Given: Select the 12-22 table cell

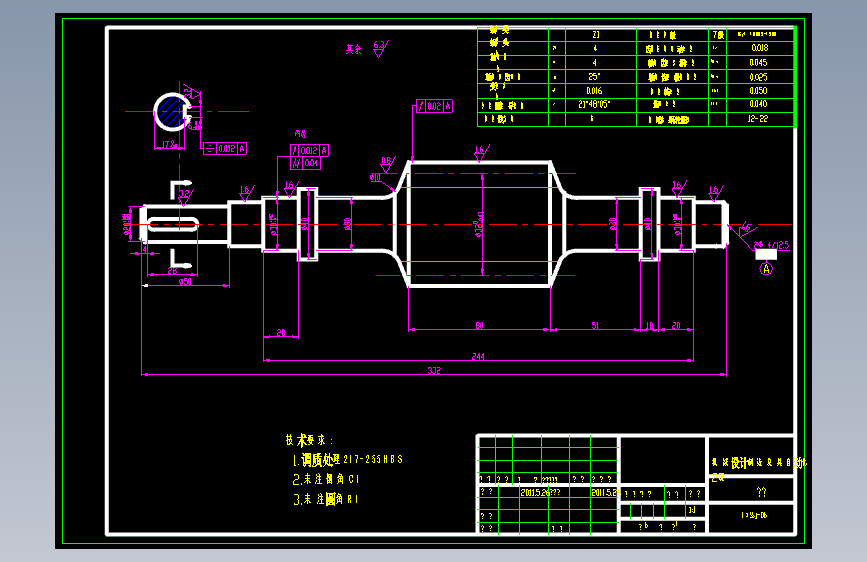Looking at the screenshot, I should coord(759,119).
